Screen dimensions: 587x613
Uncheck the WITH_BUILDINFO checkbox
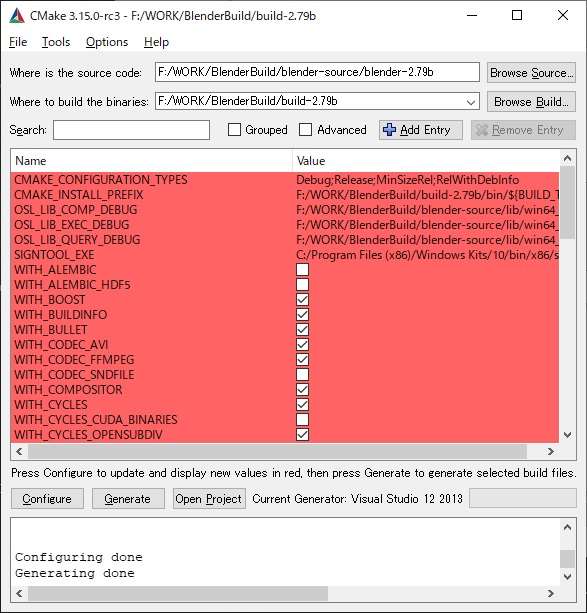point(302,315)
